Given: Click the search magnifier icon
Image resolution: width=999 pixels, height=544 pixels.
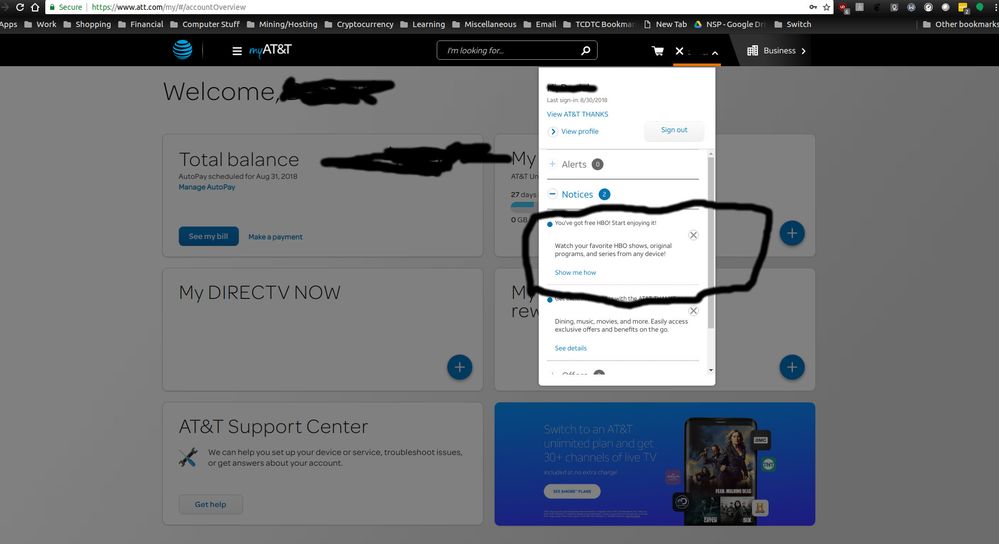Looking at the screenshot, I should 585,50.
